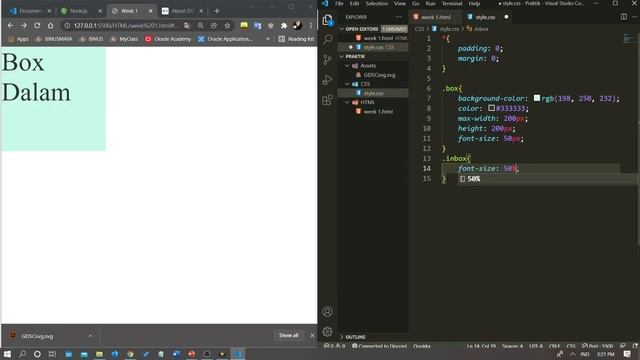Collapse the Assets folder
Screen dimensions: 640x360
[x=347, y=66]
